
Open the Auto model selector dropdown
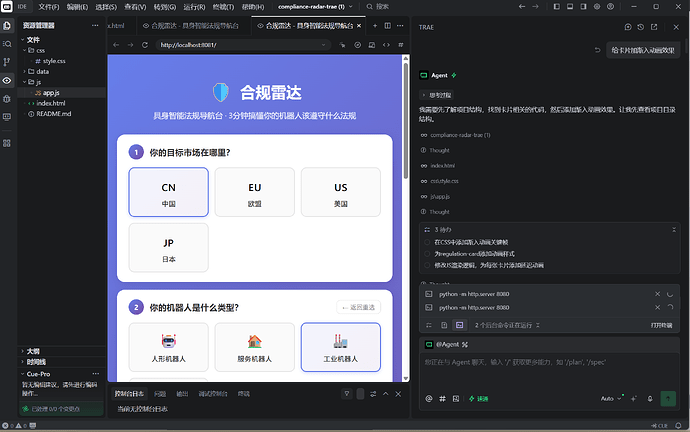[x=611, y=399]
